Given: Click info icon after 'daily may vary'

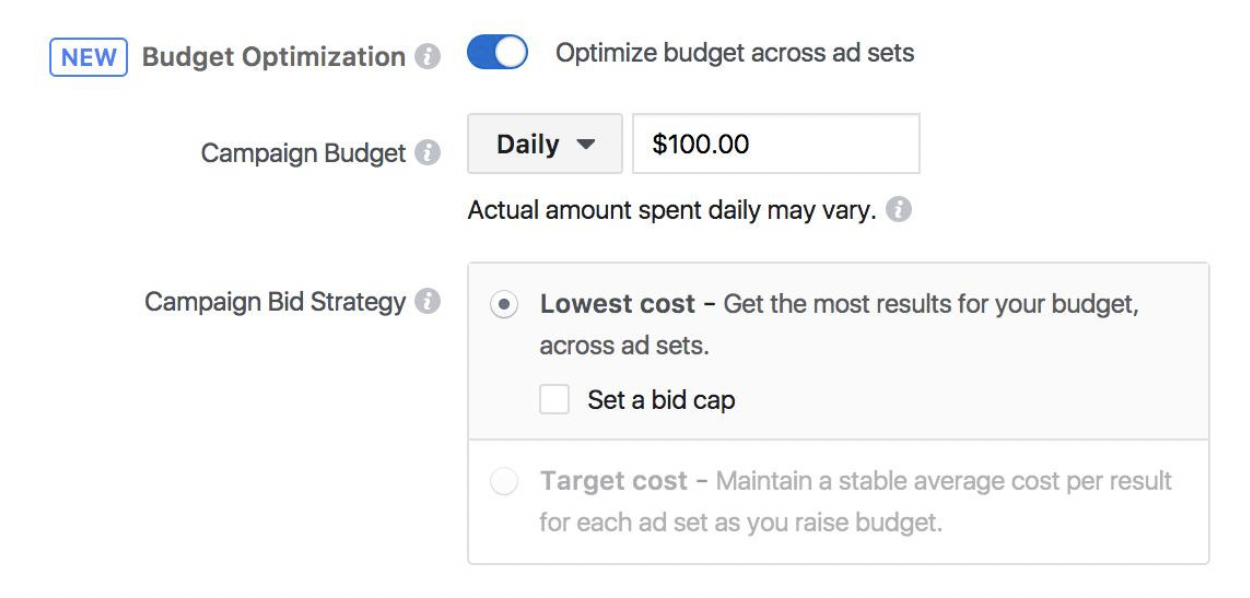Looking at the screenshot, I should pos(899,211).
